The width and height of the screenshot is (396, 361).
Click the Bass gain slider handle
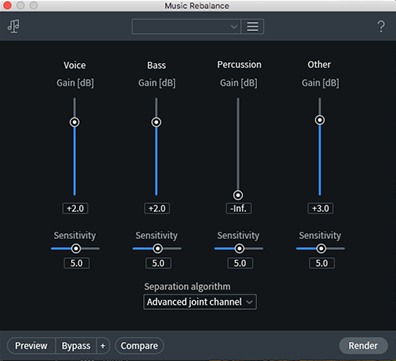[x=156, y=122]
